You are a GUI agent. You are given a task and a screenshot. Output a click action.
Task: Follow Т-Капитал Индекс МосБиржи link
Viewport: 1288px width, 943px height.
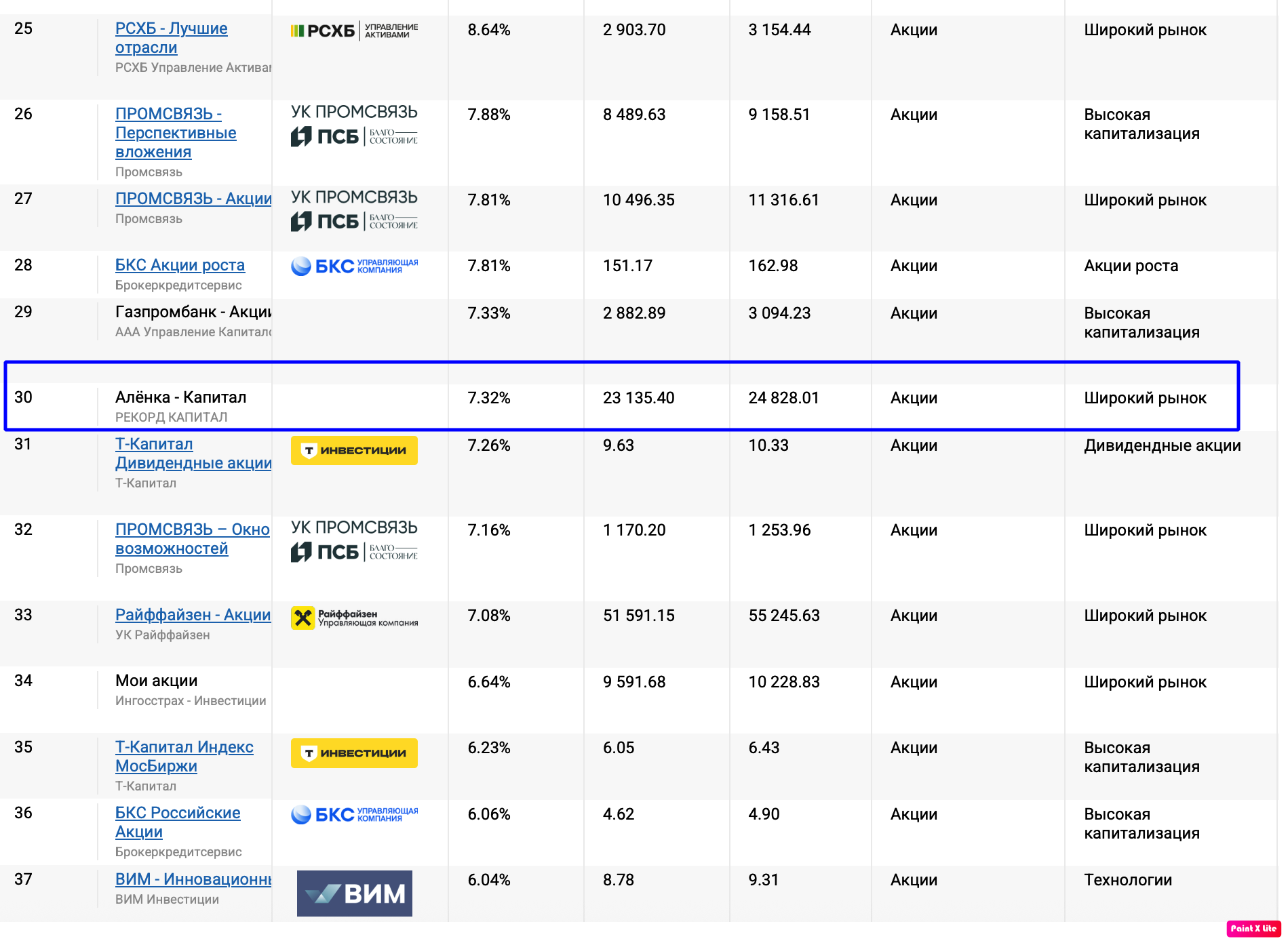(x=184, y=756)
